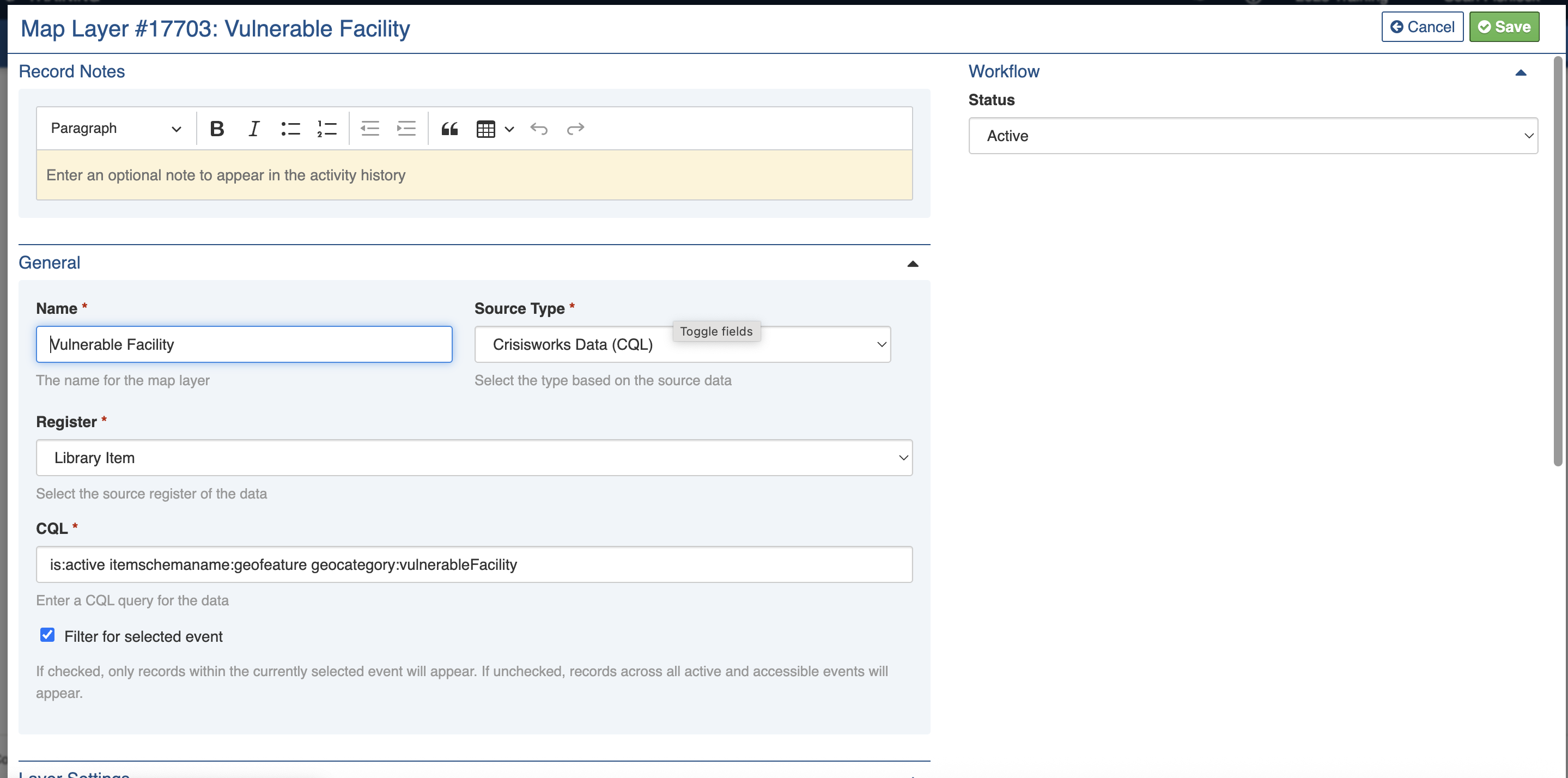1568x778 pixels.
Task: Undo the last edit in notes
Action: coord(539,129)
